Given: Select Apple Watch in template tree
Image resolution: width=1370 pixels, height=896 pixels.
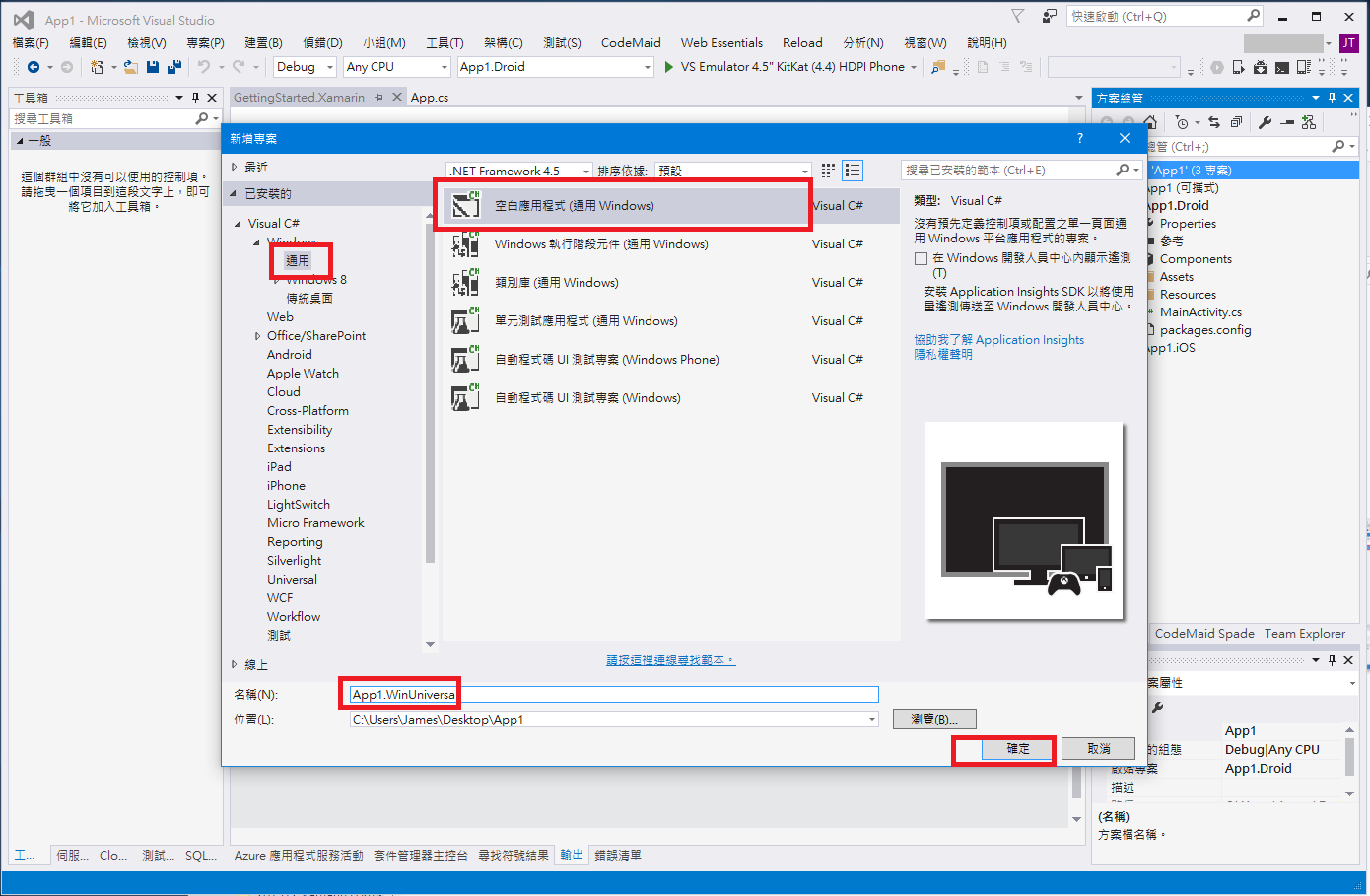Looking at the screenshot, I should click(303, 374).
